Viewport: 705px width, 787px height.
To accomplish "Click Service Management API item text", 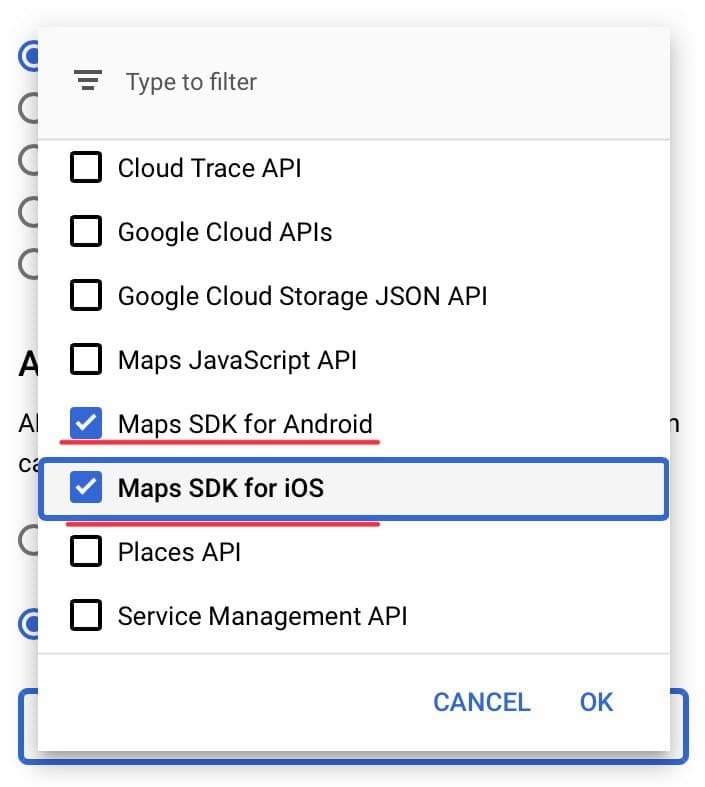I will point(262,616).
